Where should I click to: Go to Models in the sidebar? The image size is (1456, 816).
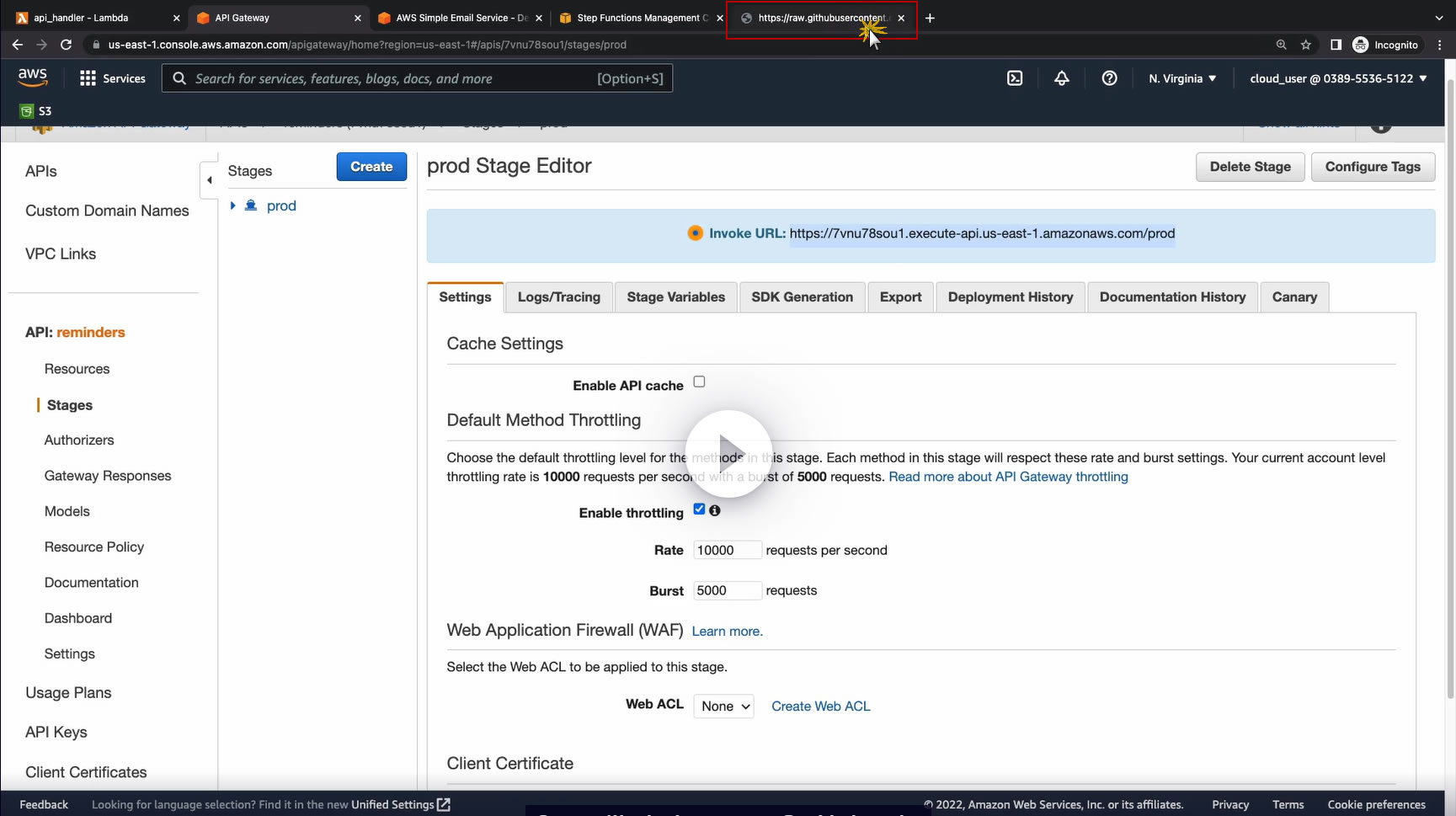point(67,511)
